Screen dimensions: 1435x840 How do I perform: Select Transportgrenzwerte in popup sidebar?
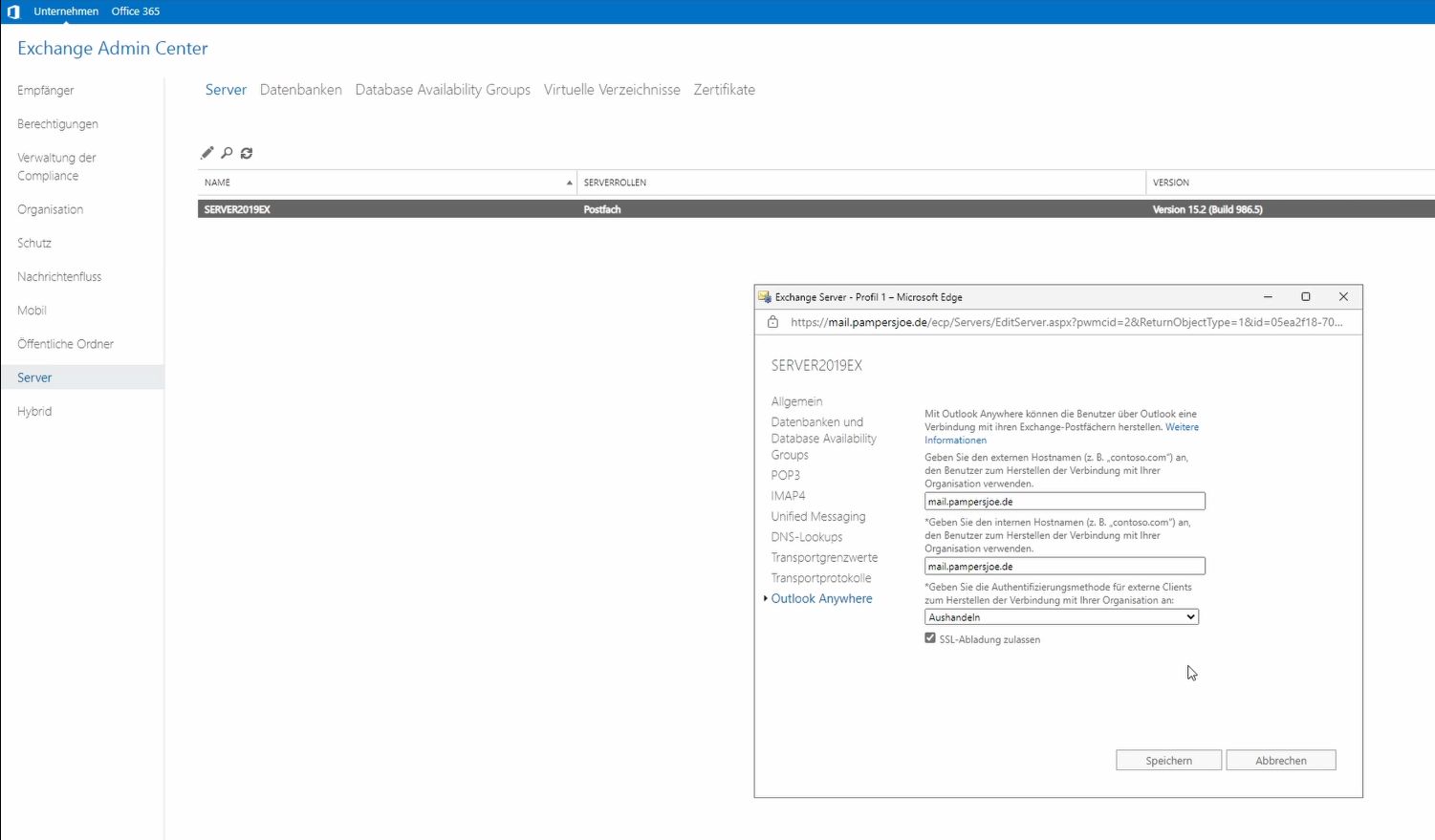(x=824, y=558)
